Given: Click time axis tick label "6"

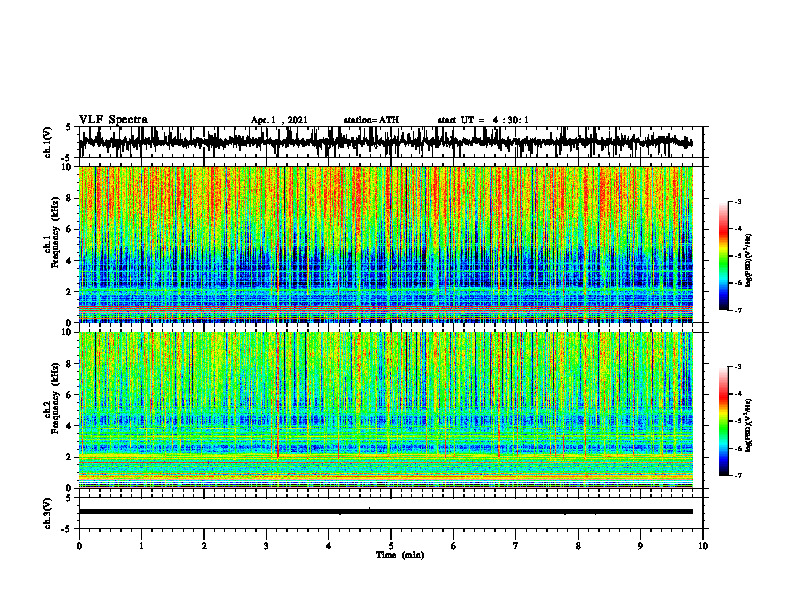Looking at the screenshot, I should 453,546.
